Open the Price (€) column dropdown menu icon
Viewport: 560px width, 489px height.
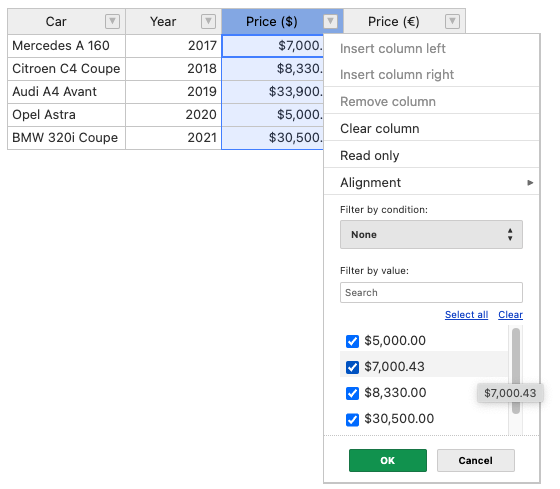[x=452, y=21]
